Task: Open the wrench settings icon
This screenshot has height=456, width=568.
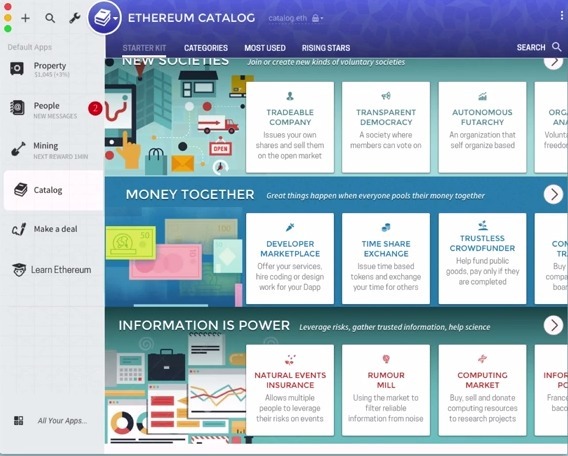Action: (x=75, y=18)
